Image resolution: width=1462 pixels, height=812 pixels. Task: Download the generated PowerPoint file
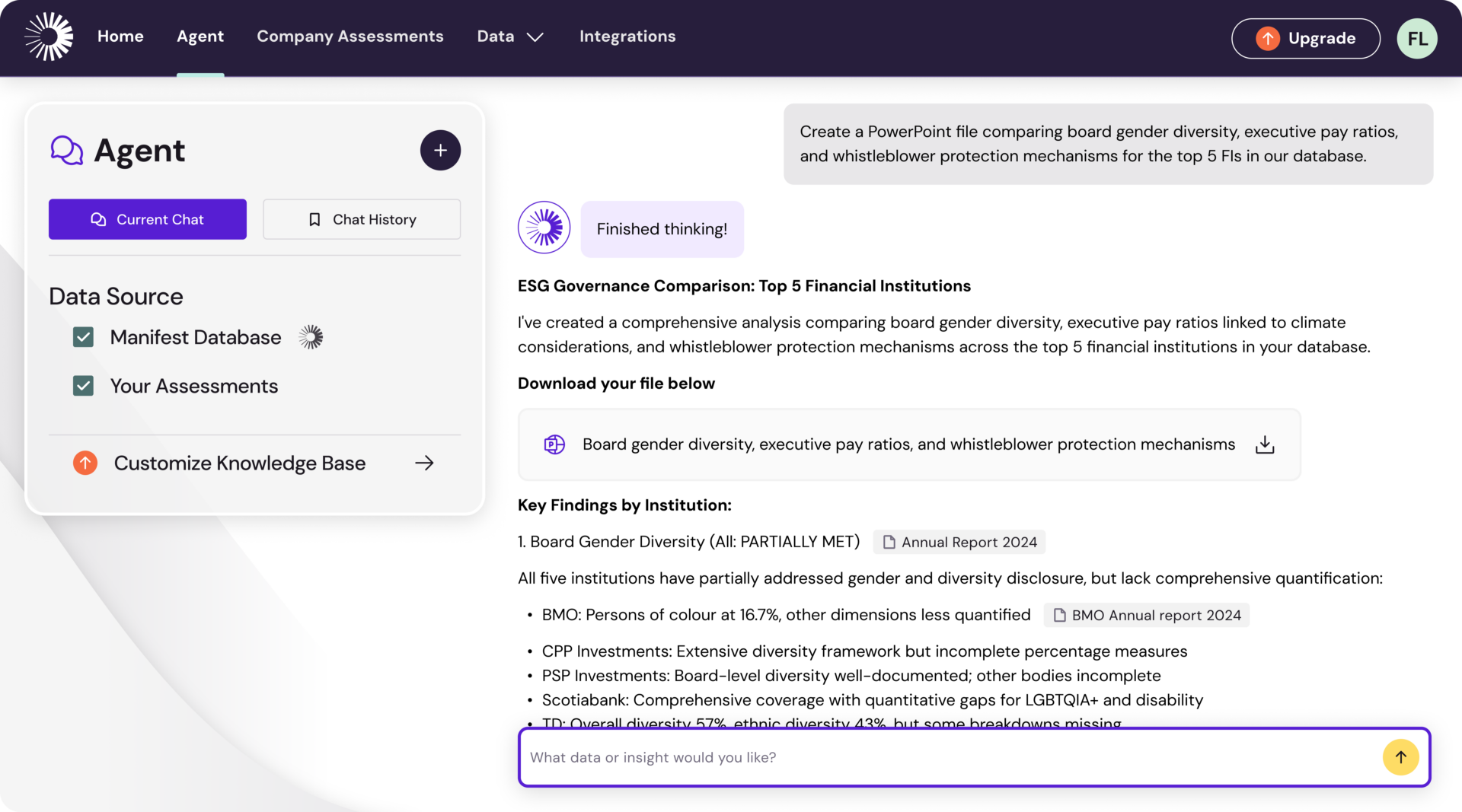[x=1264, y=444]
